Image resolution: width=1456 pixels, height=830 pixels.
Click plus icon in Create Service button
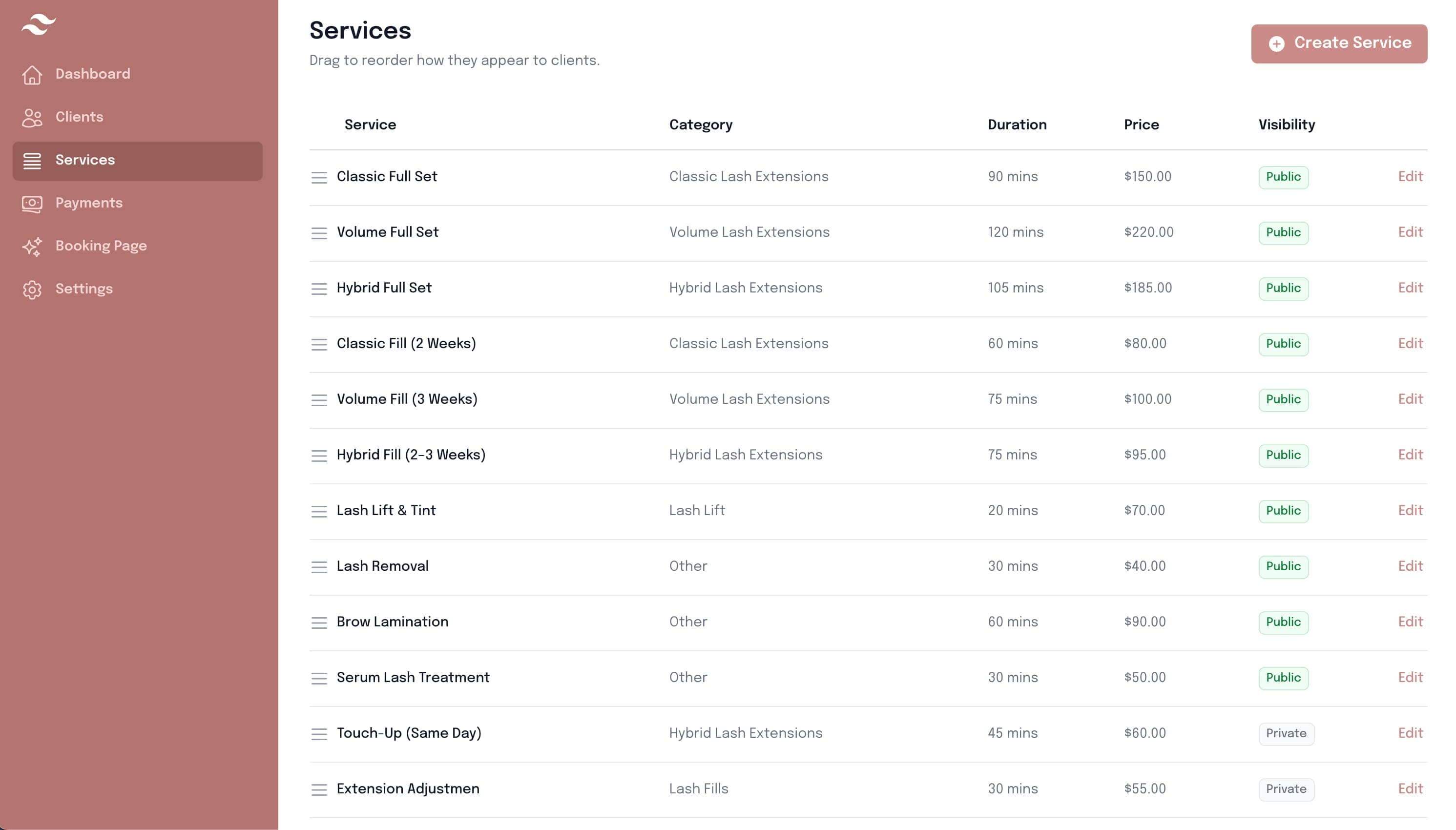[x=1276, y=44]
